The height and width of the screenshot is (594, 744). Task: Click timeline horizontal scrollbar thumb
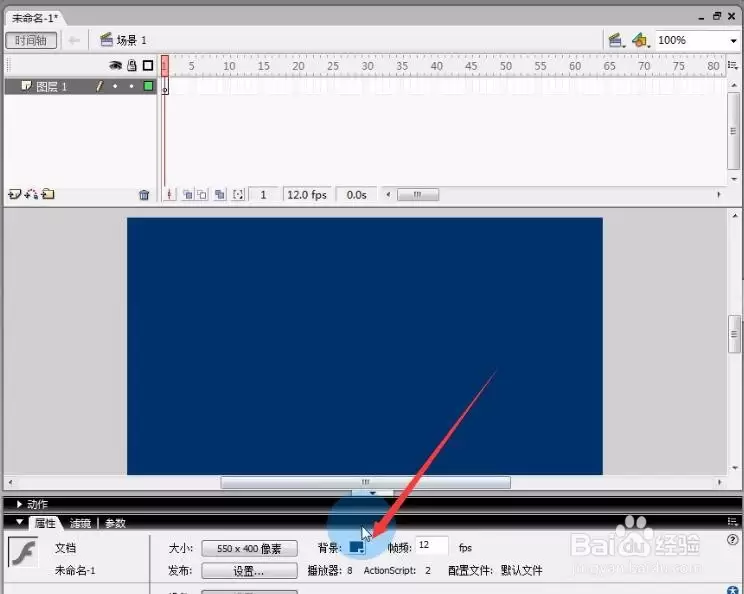click(x=418, y=195)
